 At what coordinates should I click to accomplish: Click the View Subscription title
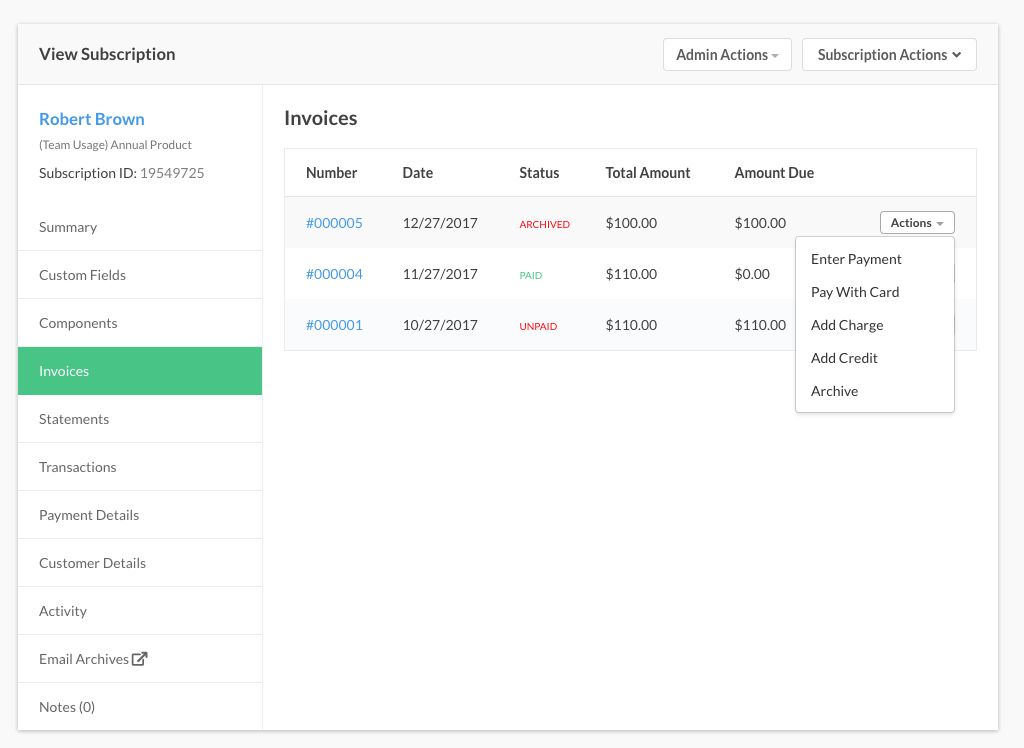click(107, 54)
